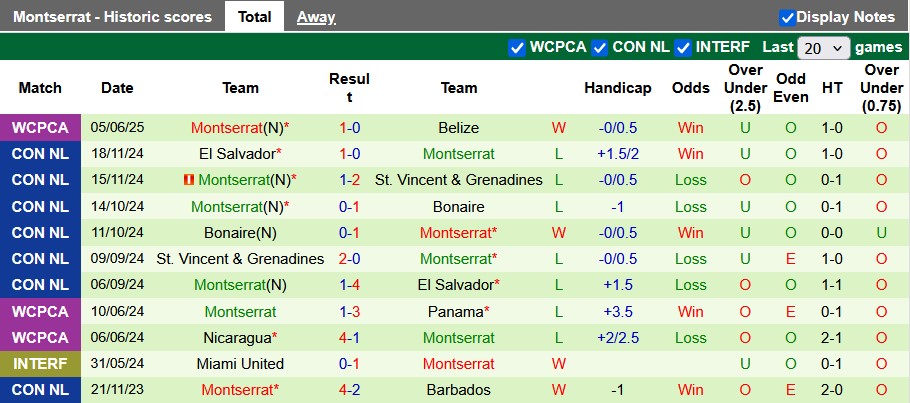Open the Panama team link
Viewport: 910px width, 403px height.
click(x=457, y=311)
